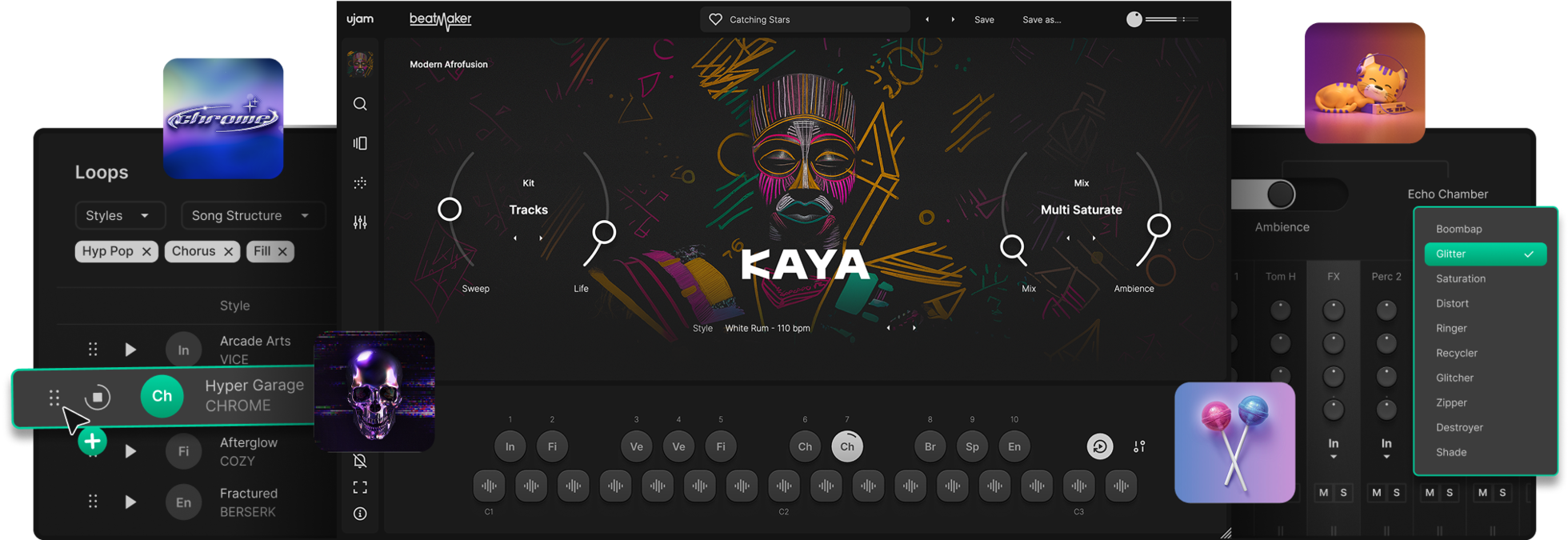
Task: Select song part 1 In
Action: (x=510, y=446)
